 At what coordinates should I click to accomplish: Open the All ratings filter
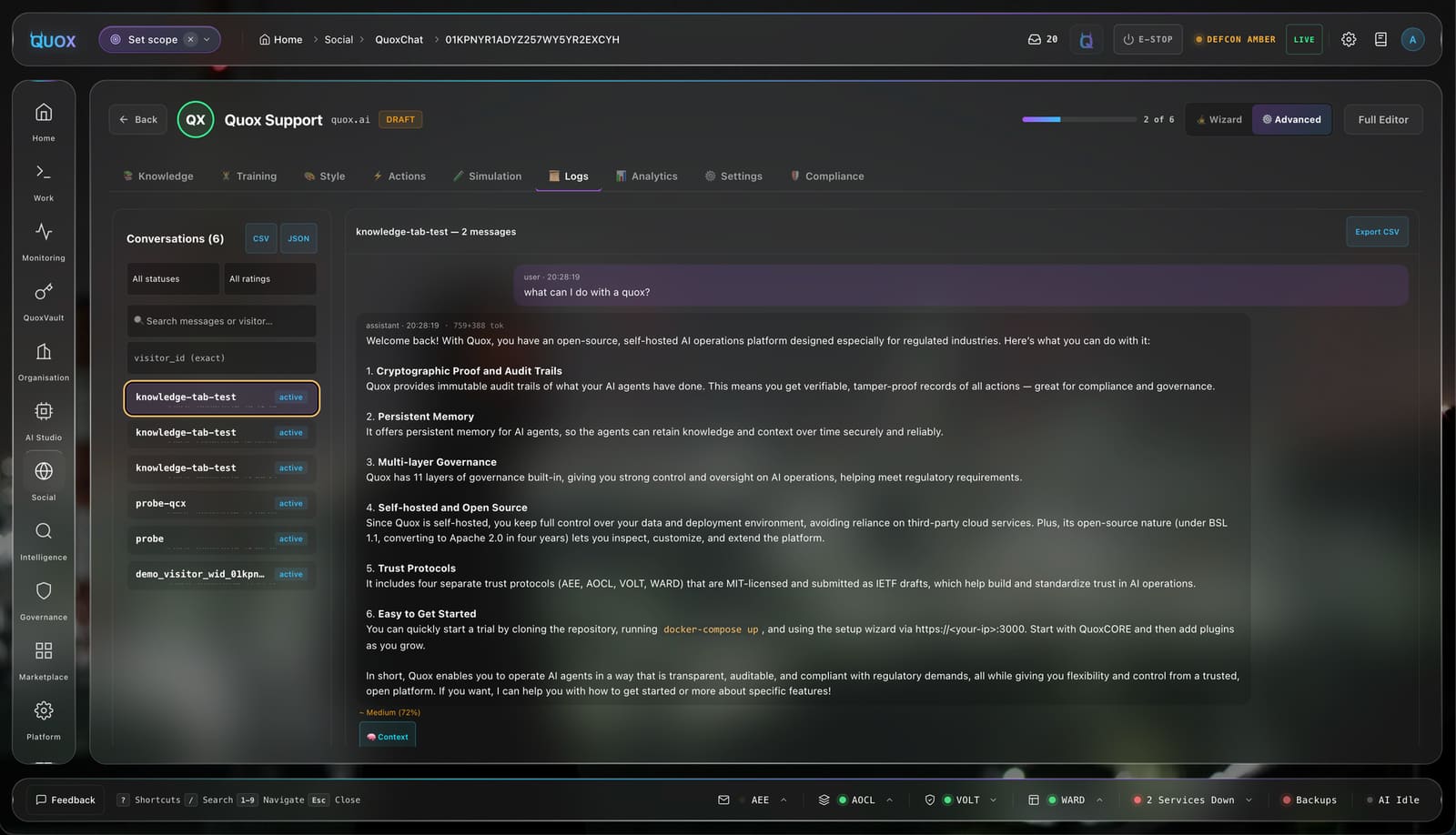coord(270,278)
